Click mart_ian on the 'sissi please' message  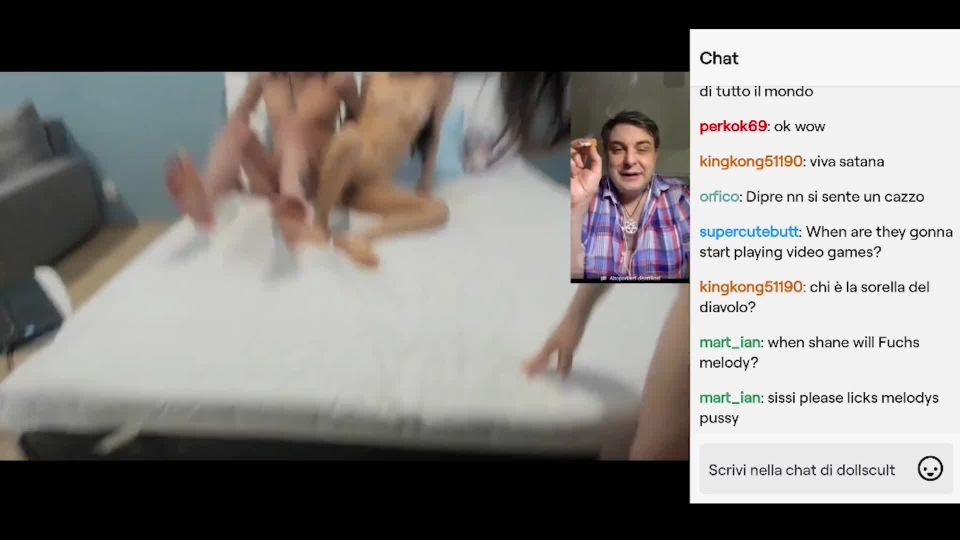730,398
